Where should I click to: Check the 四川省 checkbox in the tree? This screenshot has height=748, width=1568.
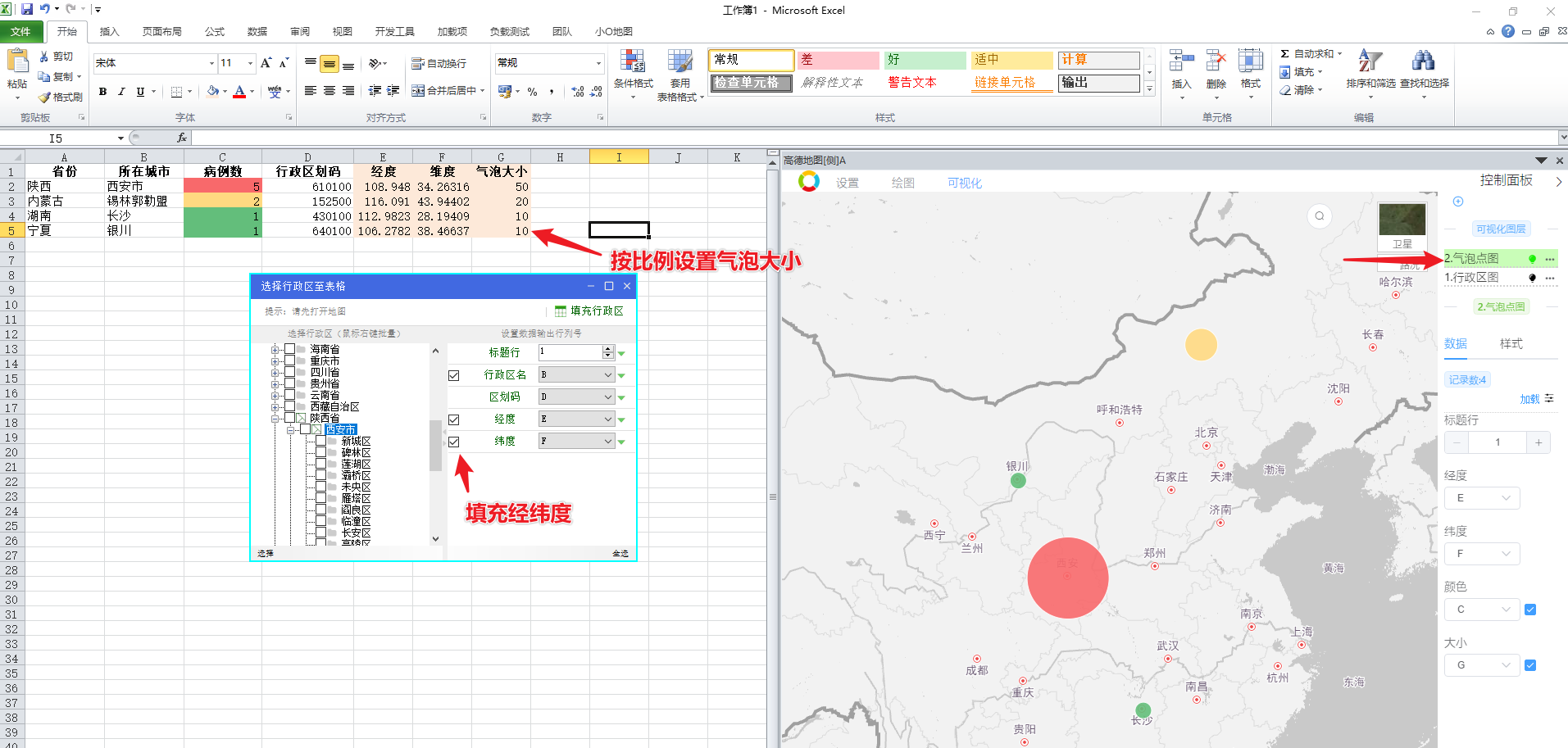click(x=290, y=373)
